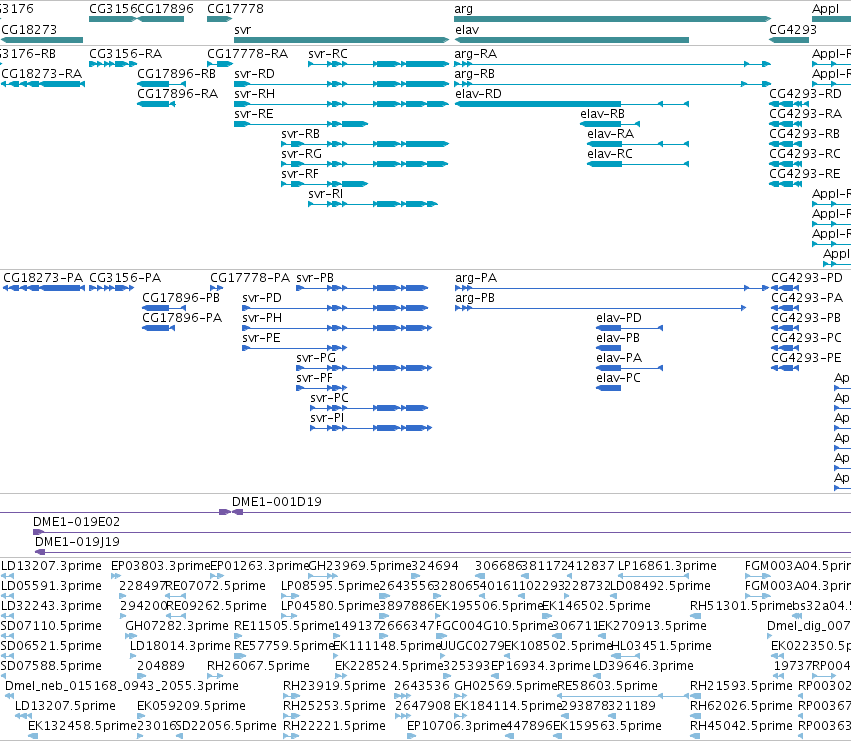
Task: Click the svr-PC protein label
Action: [329, 398]
